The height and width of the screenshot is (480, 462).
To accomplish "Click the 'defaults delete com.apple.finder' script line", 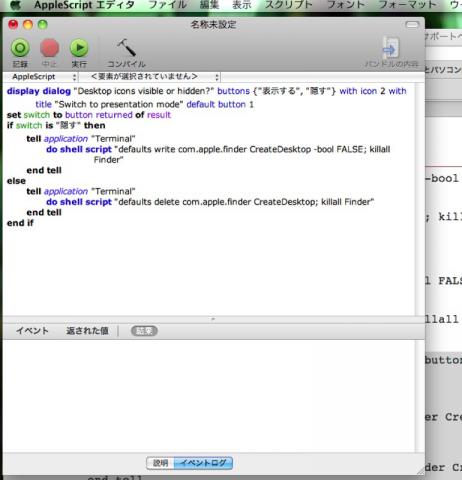I will pos(210,202).
